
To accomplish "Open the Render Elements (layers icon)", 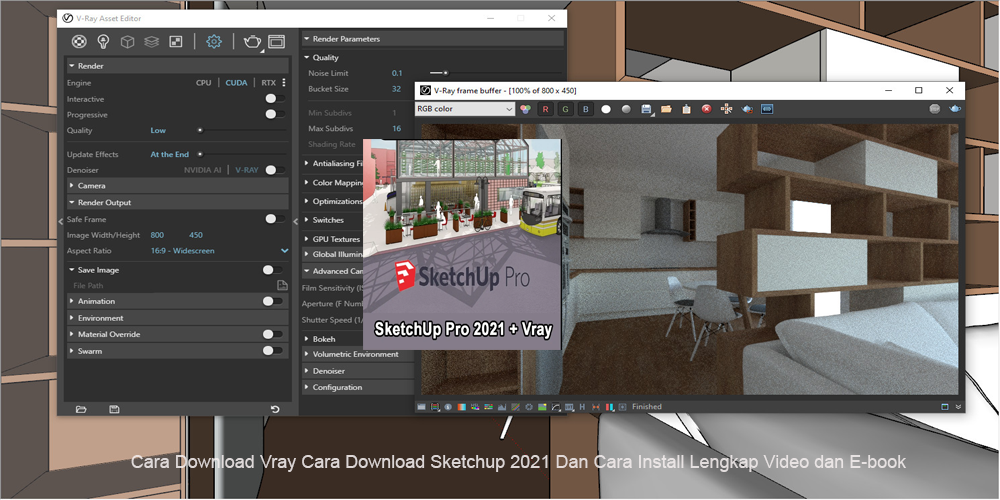I will point(151,41).
